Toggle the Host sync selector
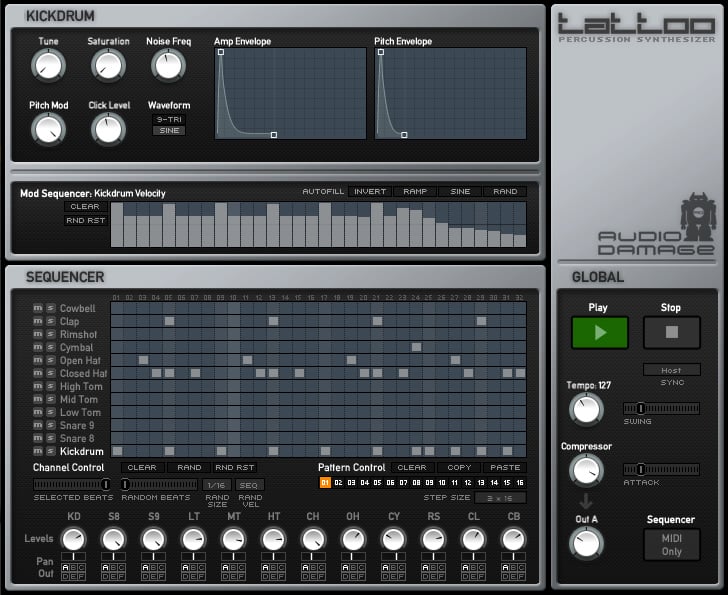This screenshot has width=728, height=595. 671,370
